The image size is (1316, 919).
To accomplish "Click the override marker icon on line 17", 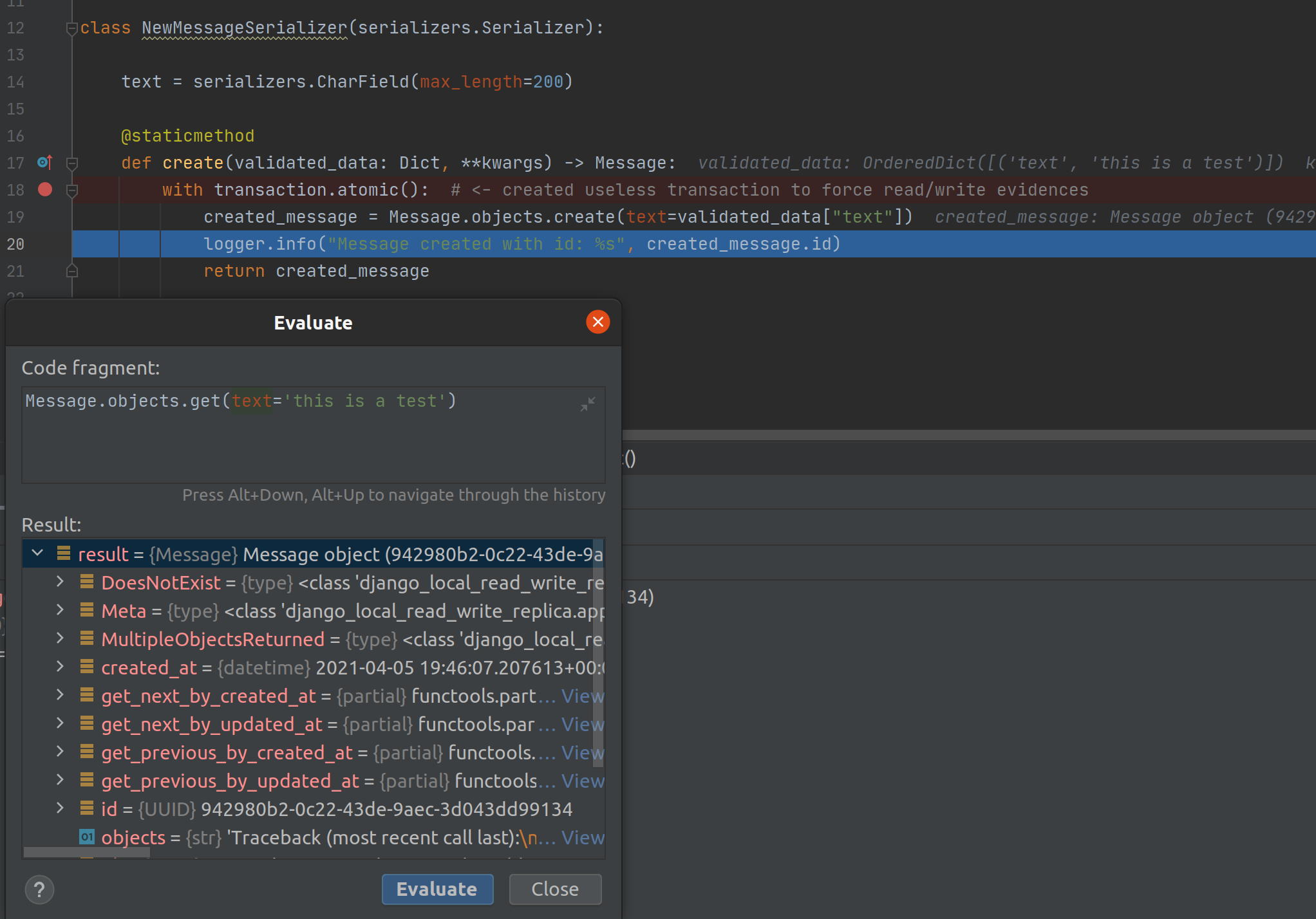I will 44,162.
